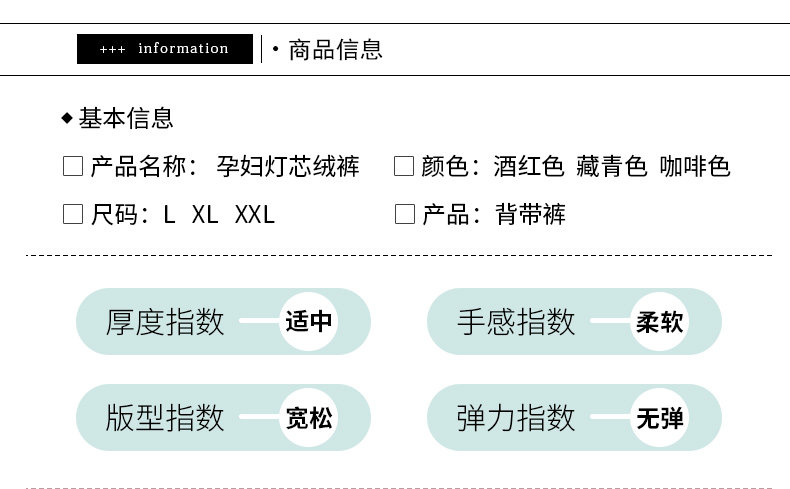
Task: Click the 柔软 circle badge
Action: (660, 322)
